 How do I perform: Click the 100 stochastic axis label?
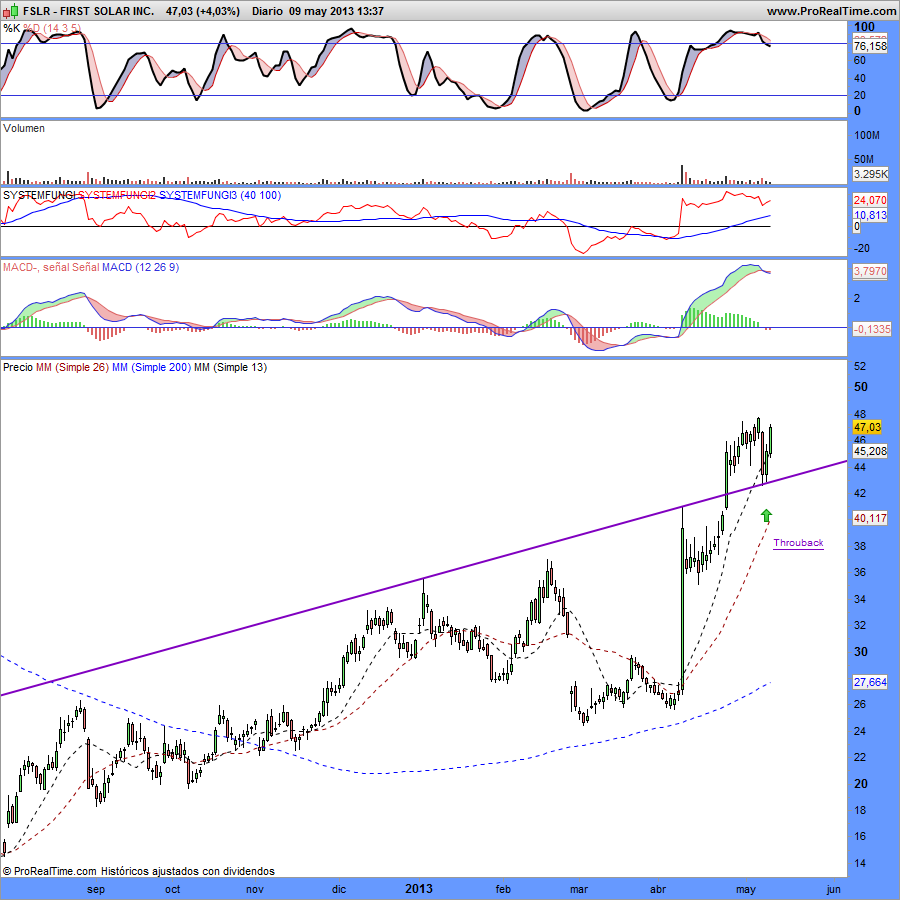[x=864, y=27]
